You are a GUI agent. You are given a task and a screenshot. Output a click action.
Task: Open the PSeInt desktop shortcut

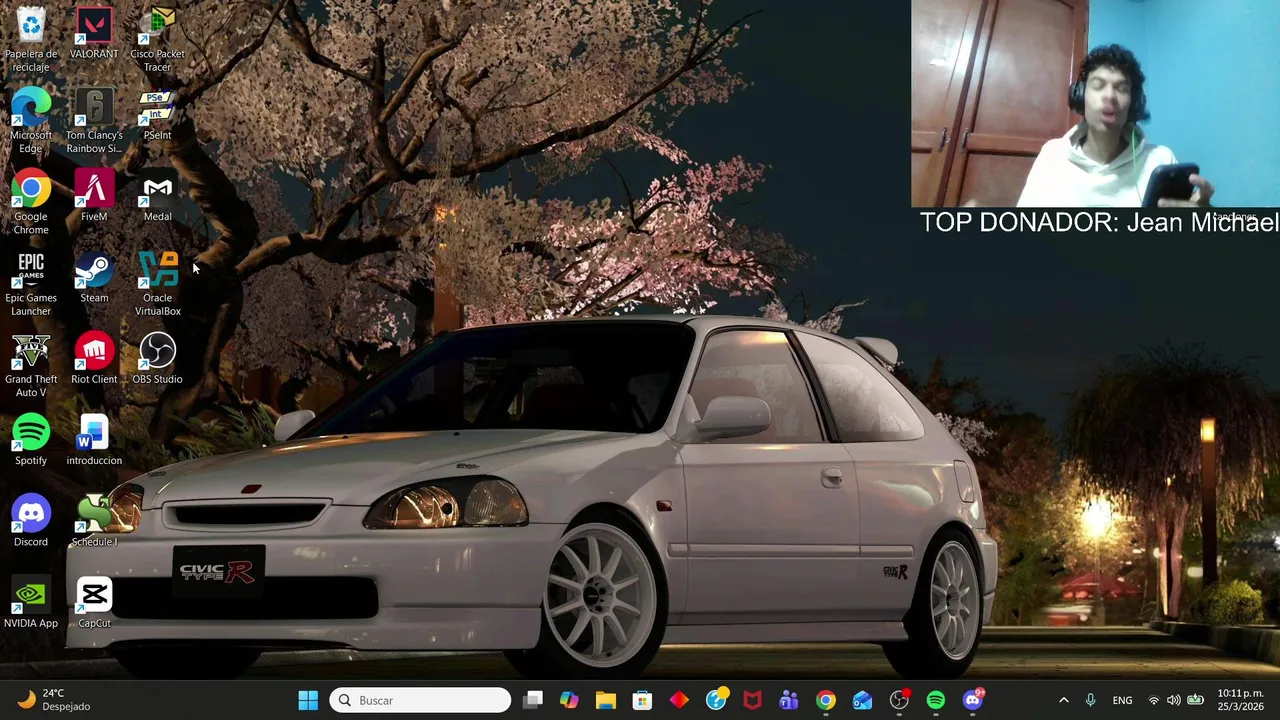pos(157,115)
